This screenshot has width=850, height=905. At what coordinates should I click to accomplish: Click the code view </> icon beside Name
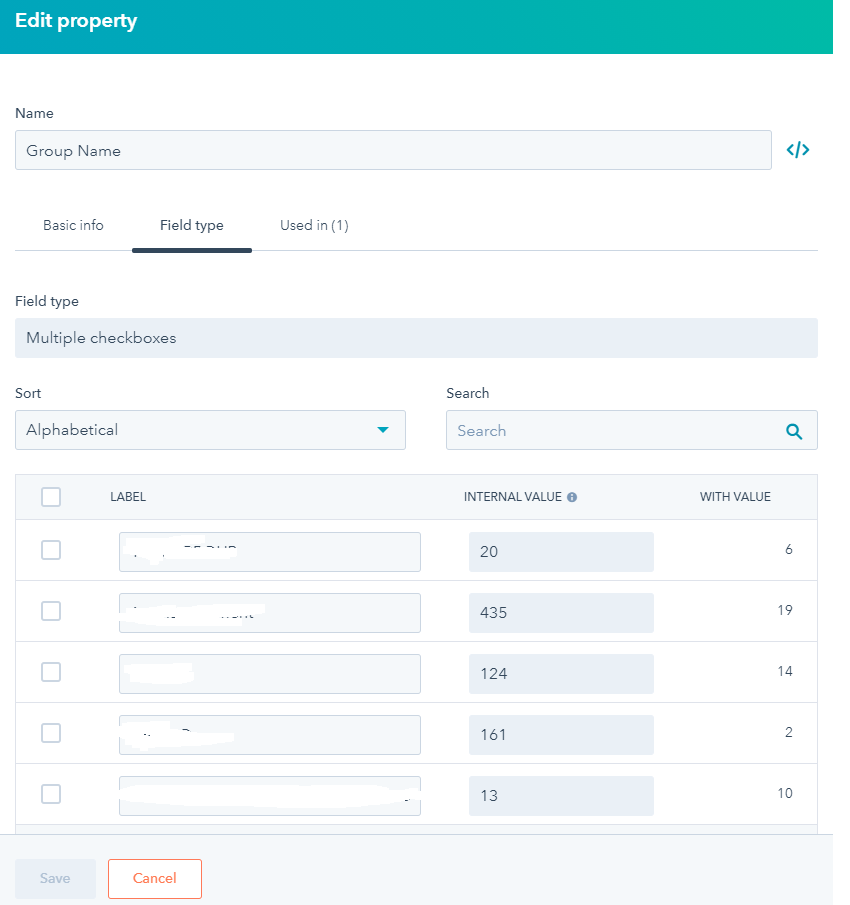click(796, 149)
